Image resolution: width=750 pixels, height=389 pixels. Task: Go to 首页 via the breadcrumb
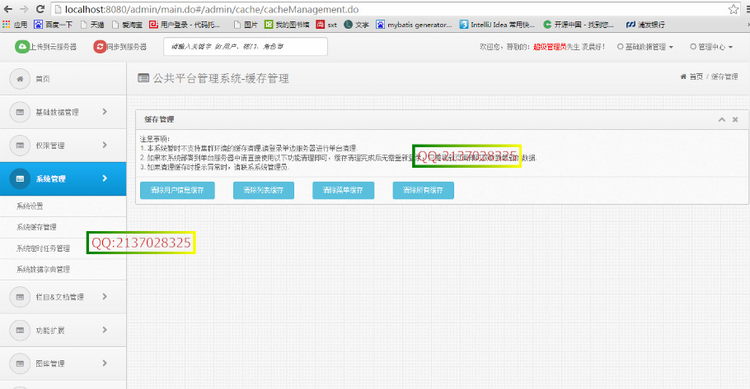(x=696, y=77)
